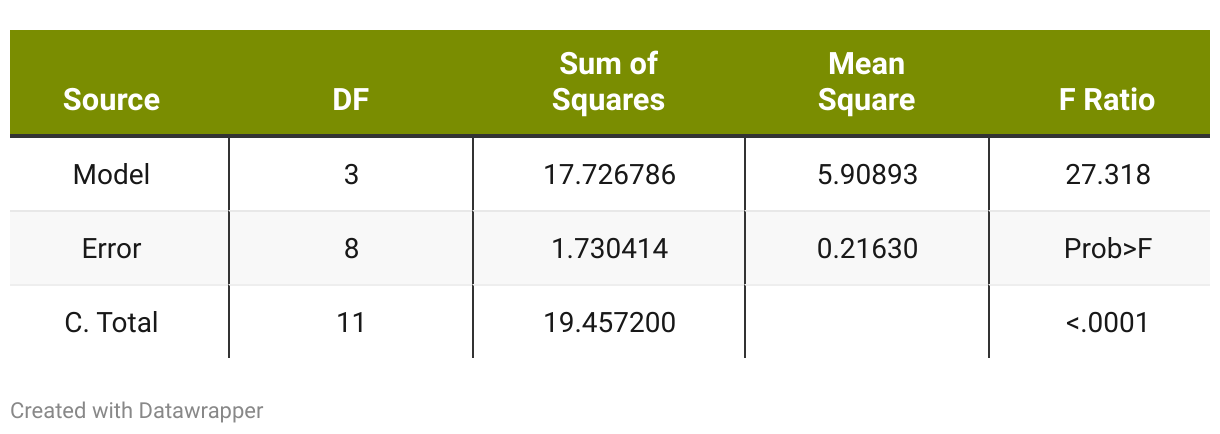1220x434 pixels.
Task: Select the mean square 5.90893
Action: [867, 175]
